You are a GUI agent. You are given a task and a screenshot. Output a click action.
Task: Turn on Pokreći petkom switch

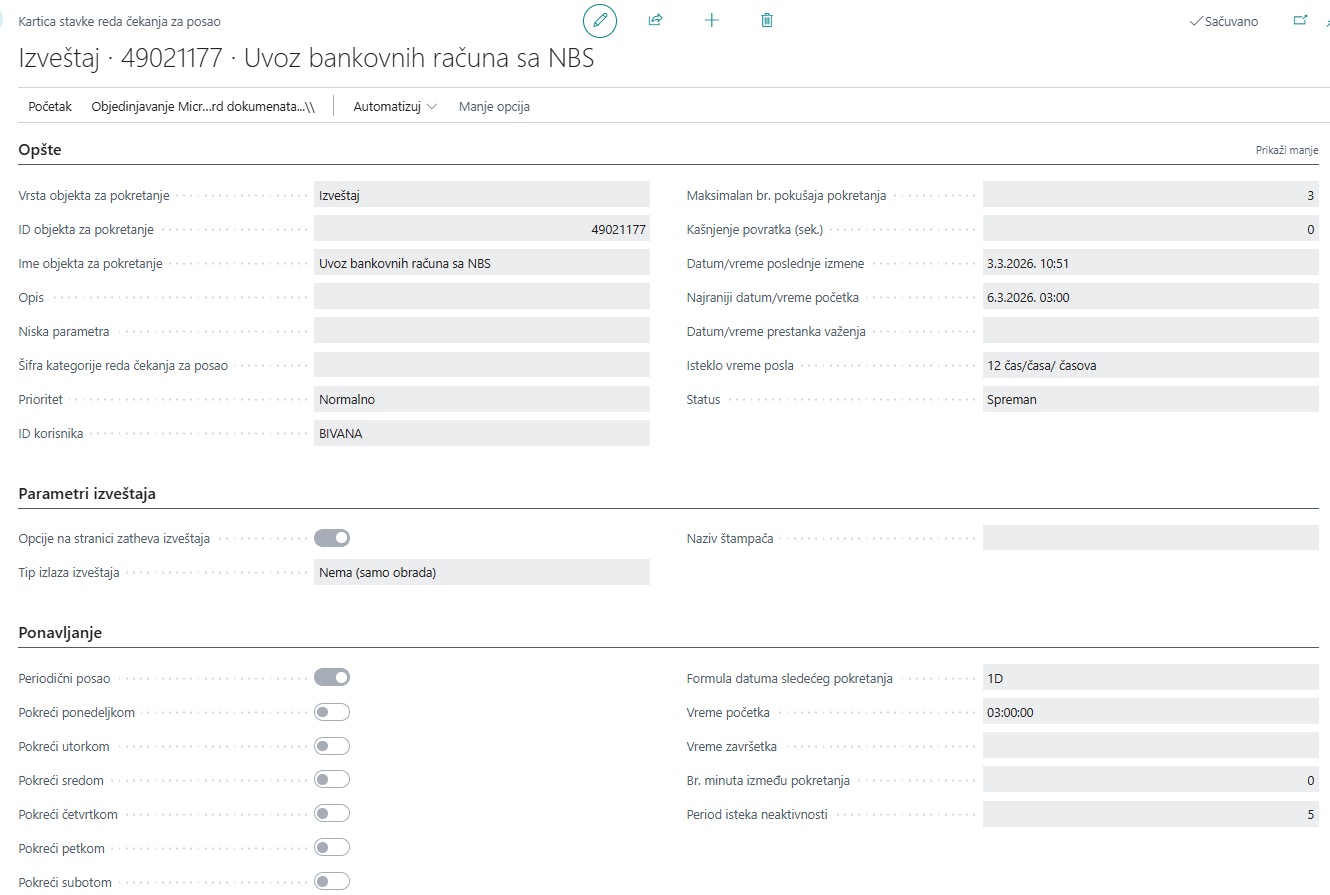coord(332,848)
